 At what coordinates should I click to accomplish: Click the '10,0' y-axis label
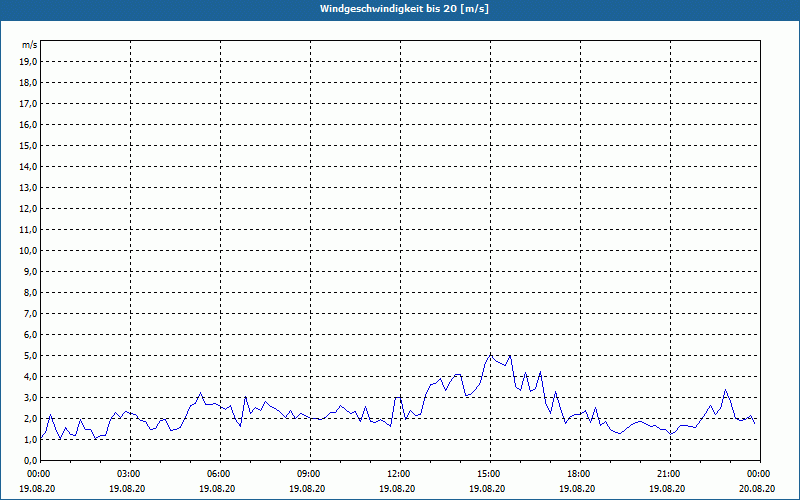point(28,251)
